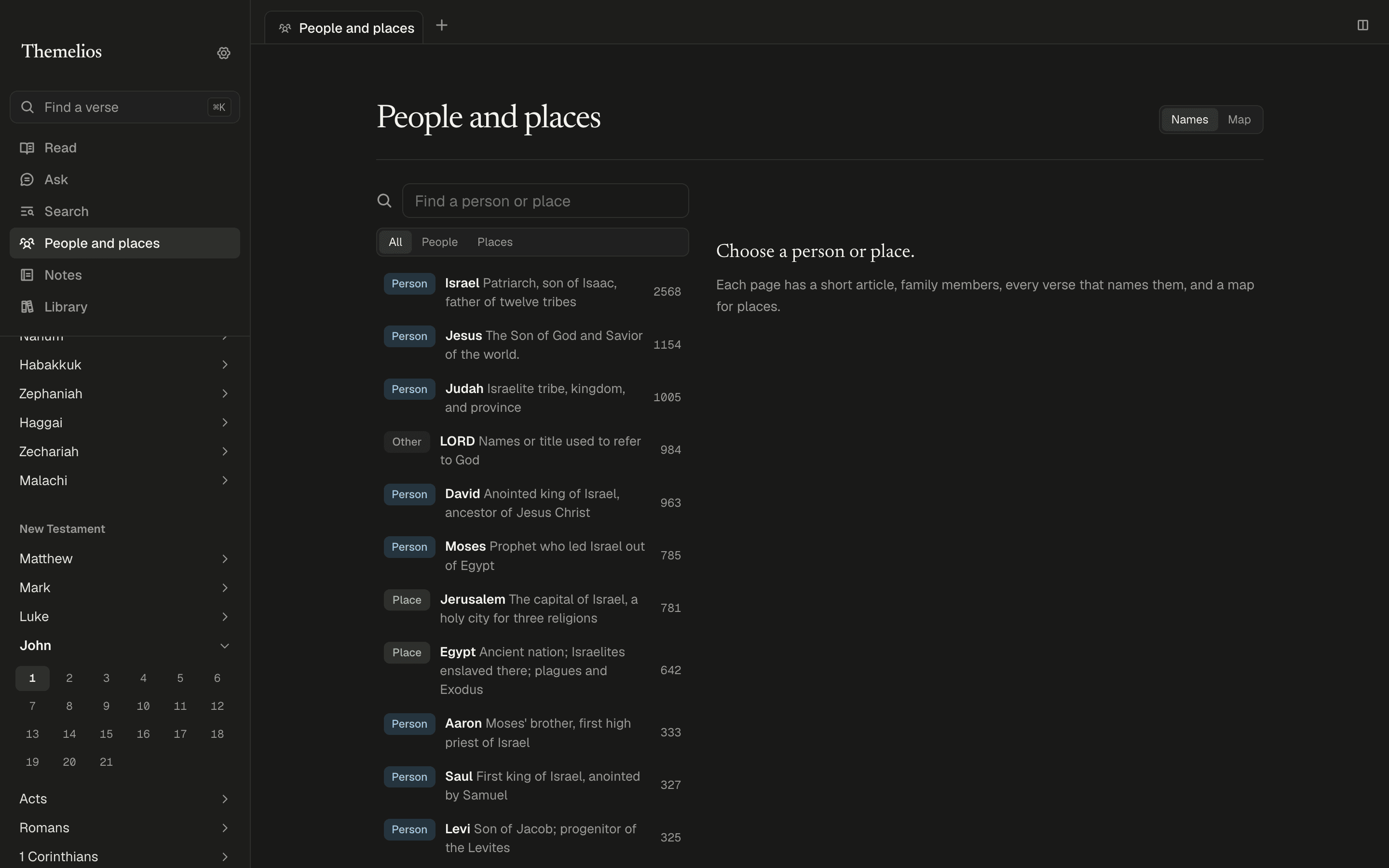
Task: Open Notes in sidebar navigation
Action: 124,275
